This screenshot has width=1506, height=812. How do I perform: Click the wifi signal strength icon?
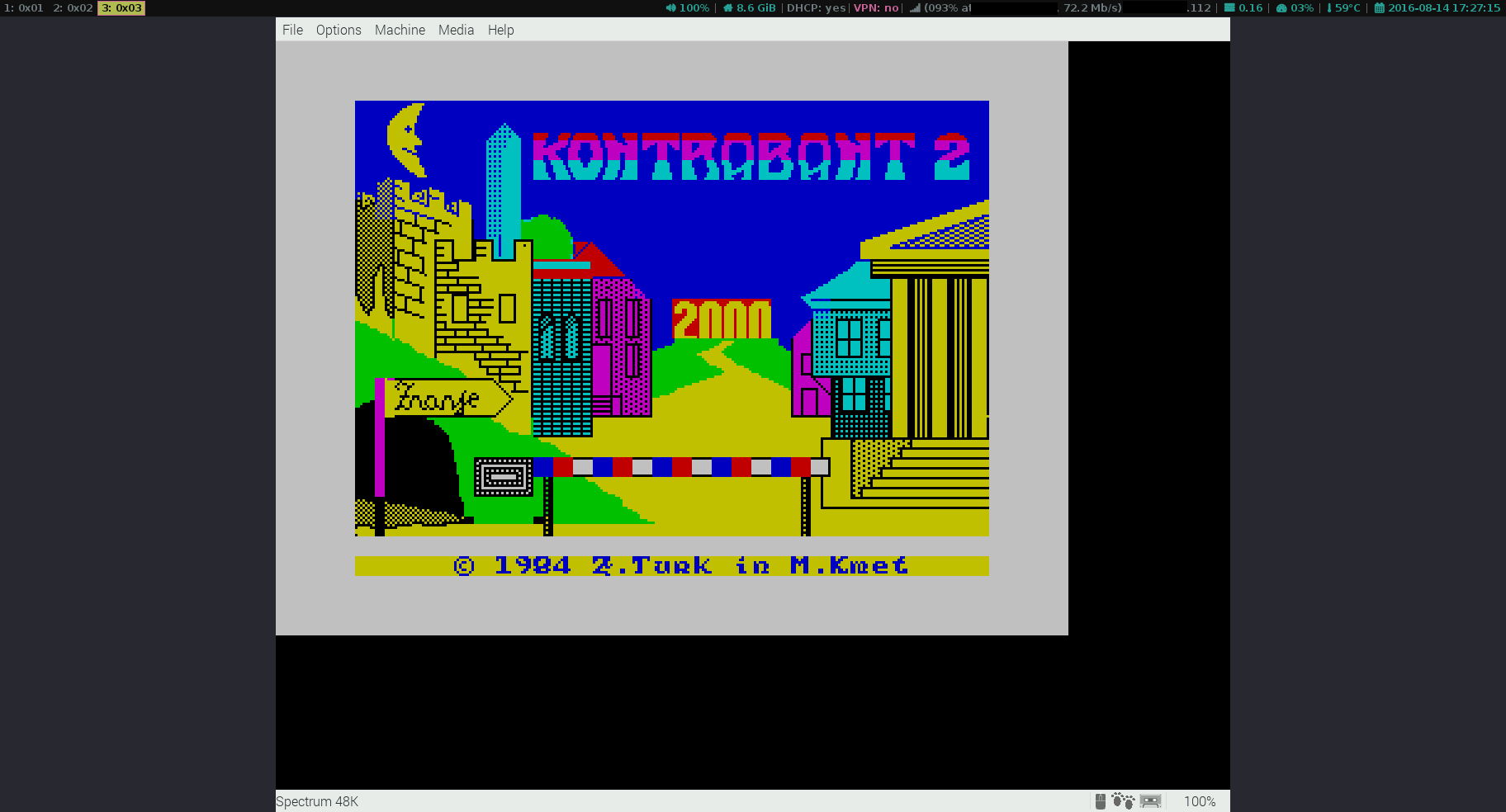pos(915,7)
